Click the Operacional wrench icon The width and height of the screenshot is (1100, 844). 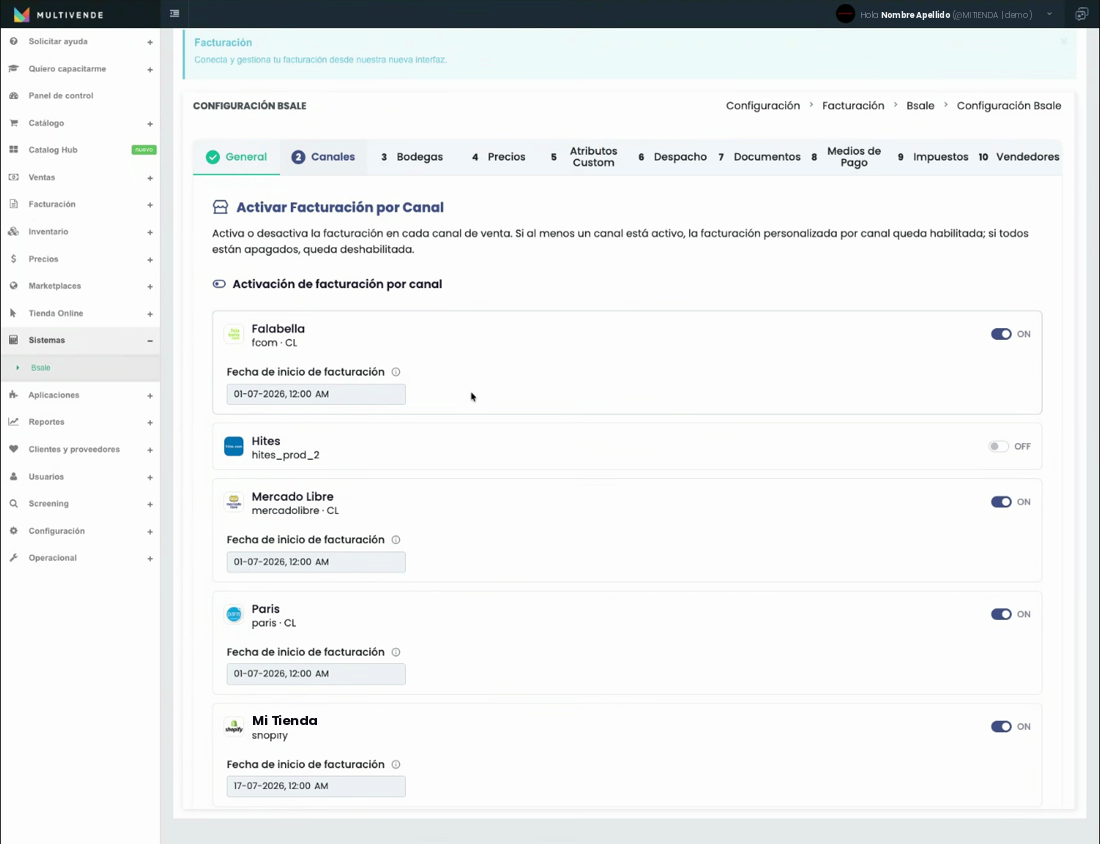13,558
